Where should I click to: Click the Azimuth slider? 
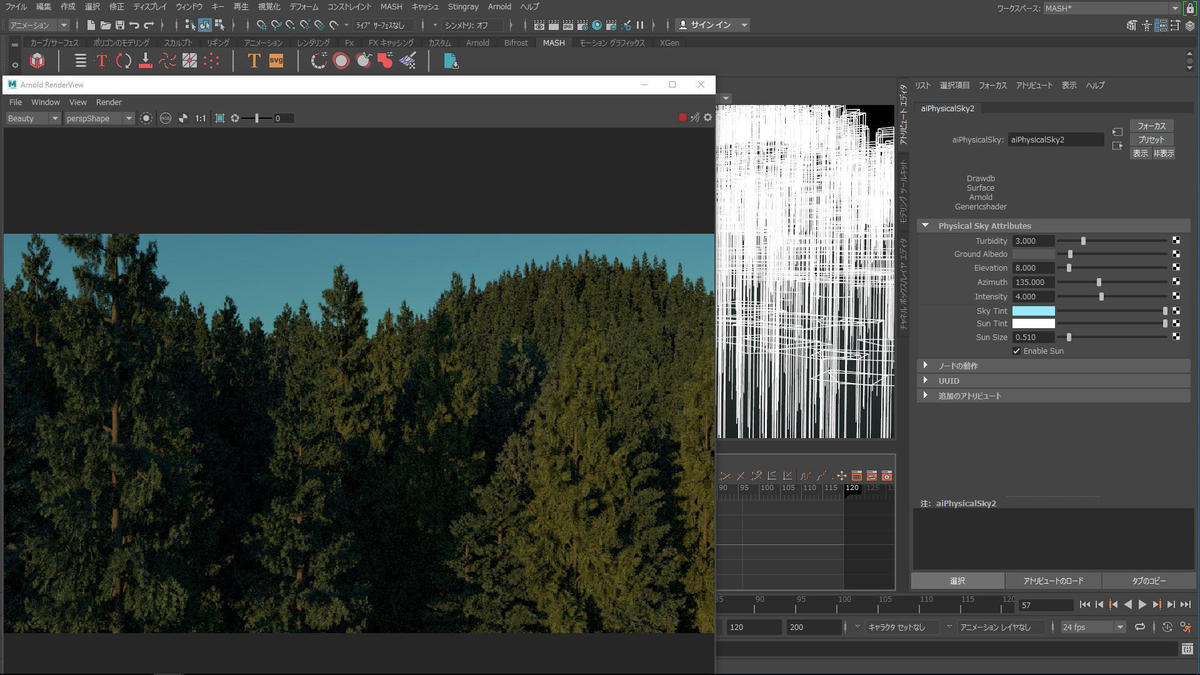tap(1112, 282)
